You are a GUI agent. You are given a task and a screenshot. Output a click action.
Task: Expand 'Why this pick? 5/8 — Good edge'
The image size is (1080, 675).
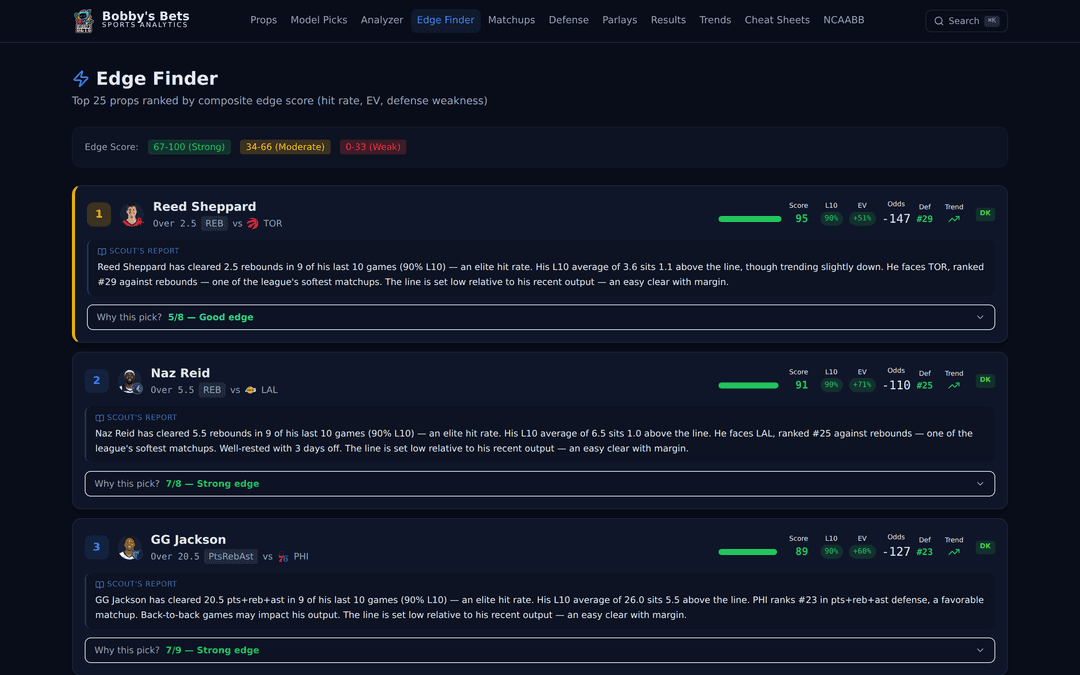[x=541, y=318]
